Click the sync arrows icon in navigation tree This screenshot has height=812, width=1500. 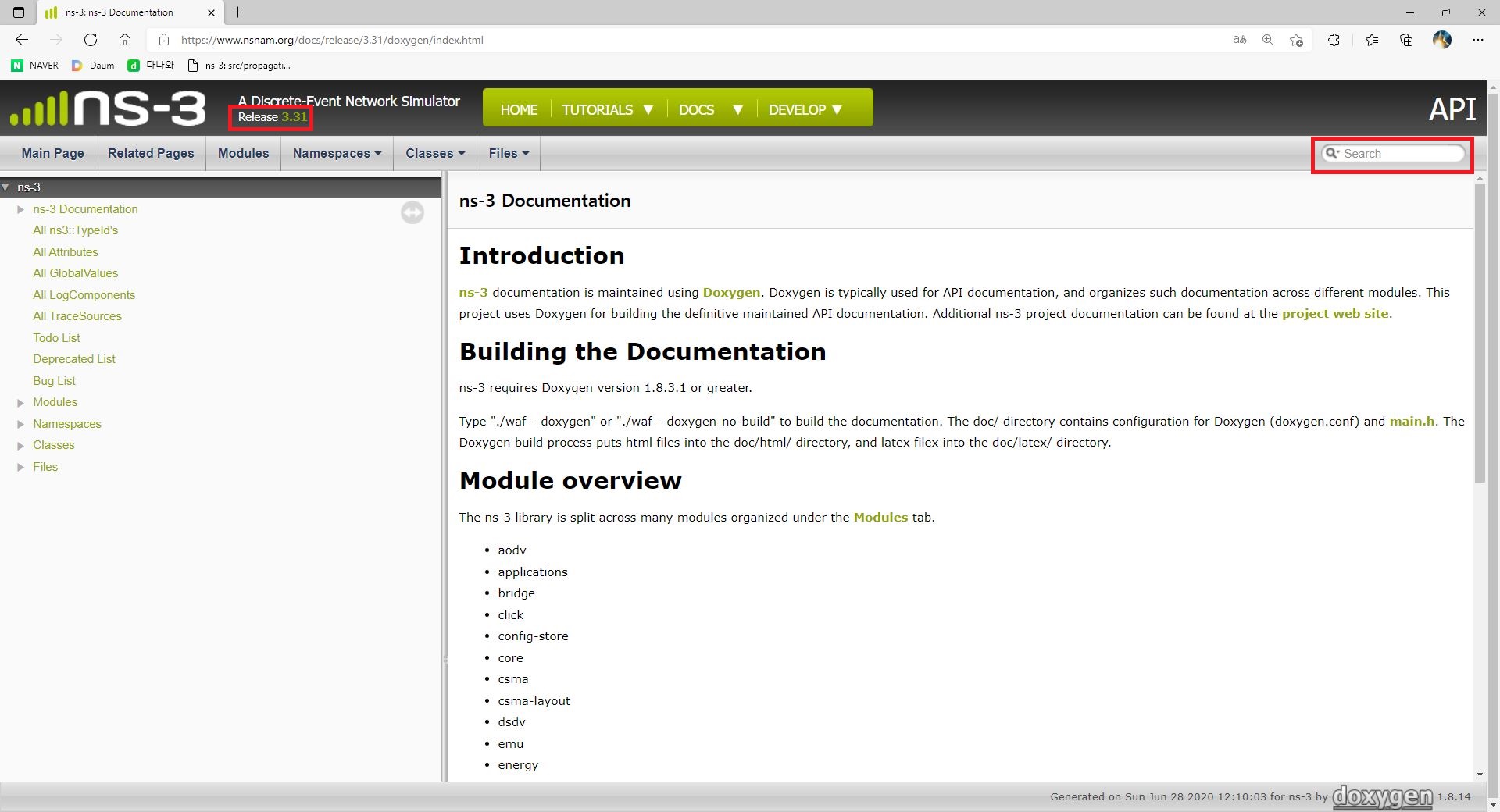tap(412, 212)
